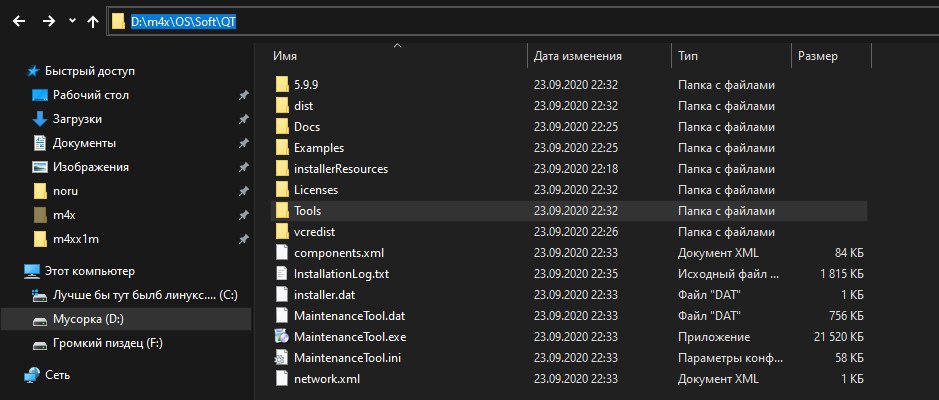Screen dimensions: 939x400
Task: Select the dist folder
Action: (303, 106)
